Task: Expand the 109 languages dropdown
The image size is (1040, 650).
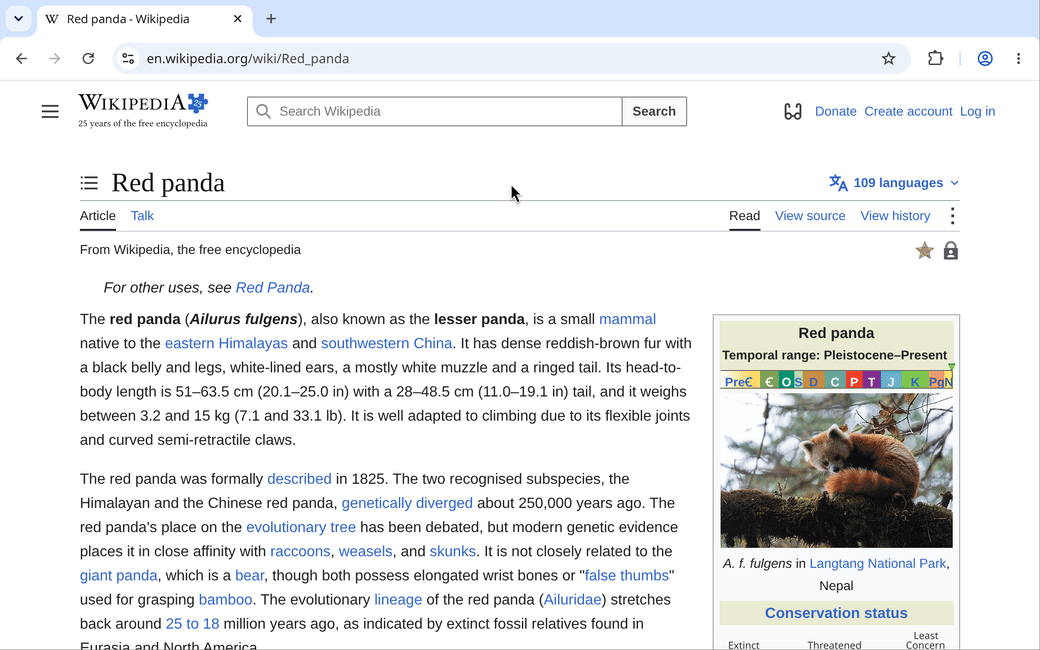Action: pos(893,182)
